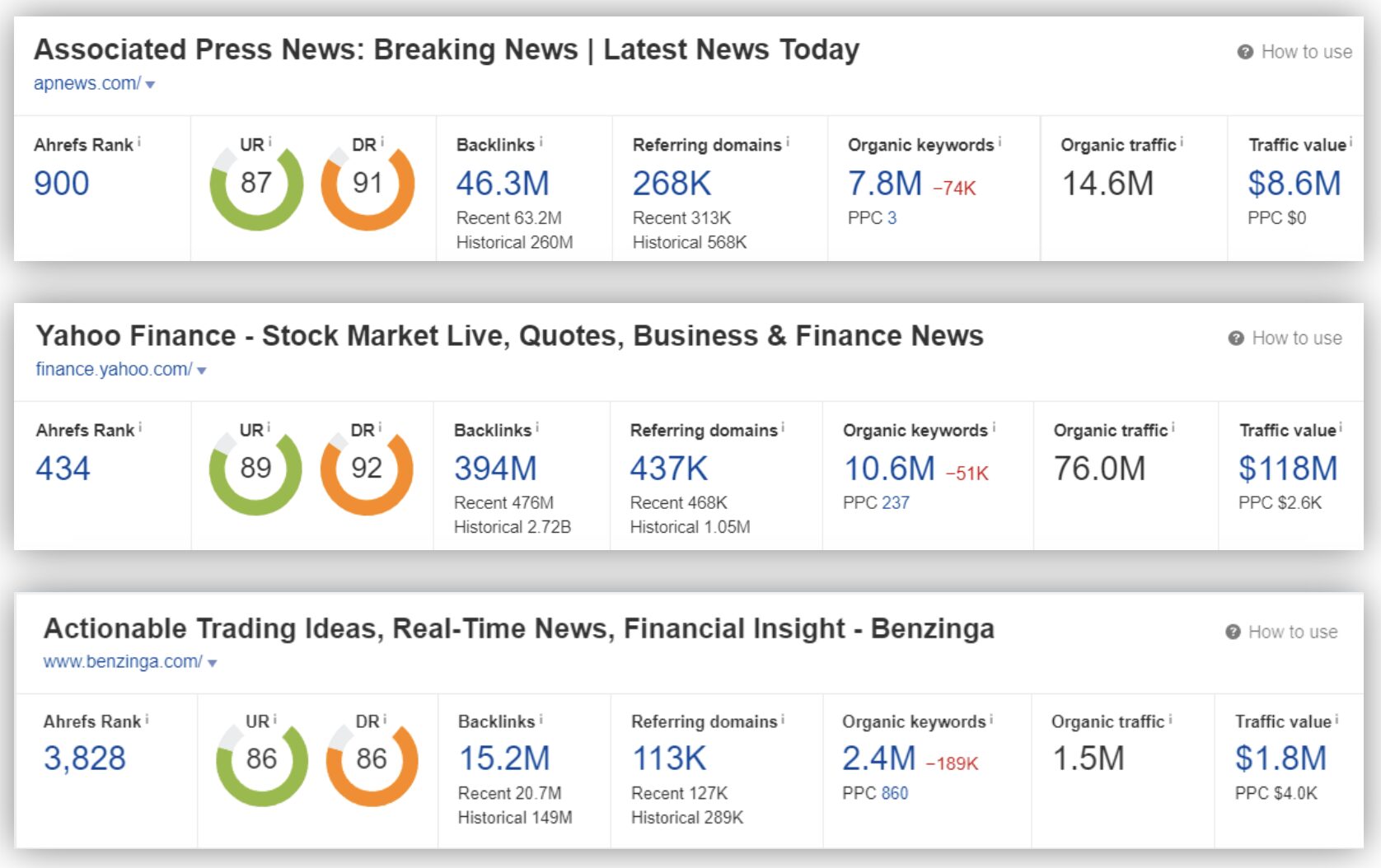
Task: Open the 46.3M backlinks report for apnews.com
Action: click(x=503, y=183)
